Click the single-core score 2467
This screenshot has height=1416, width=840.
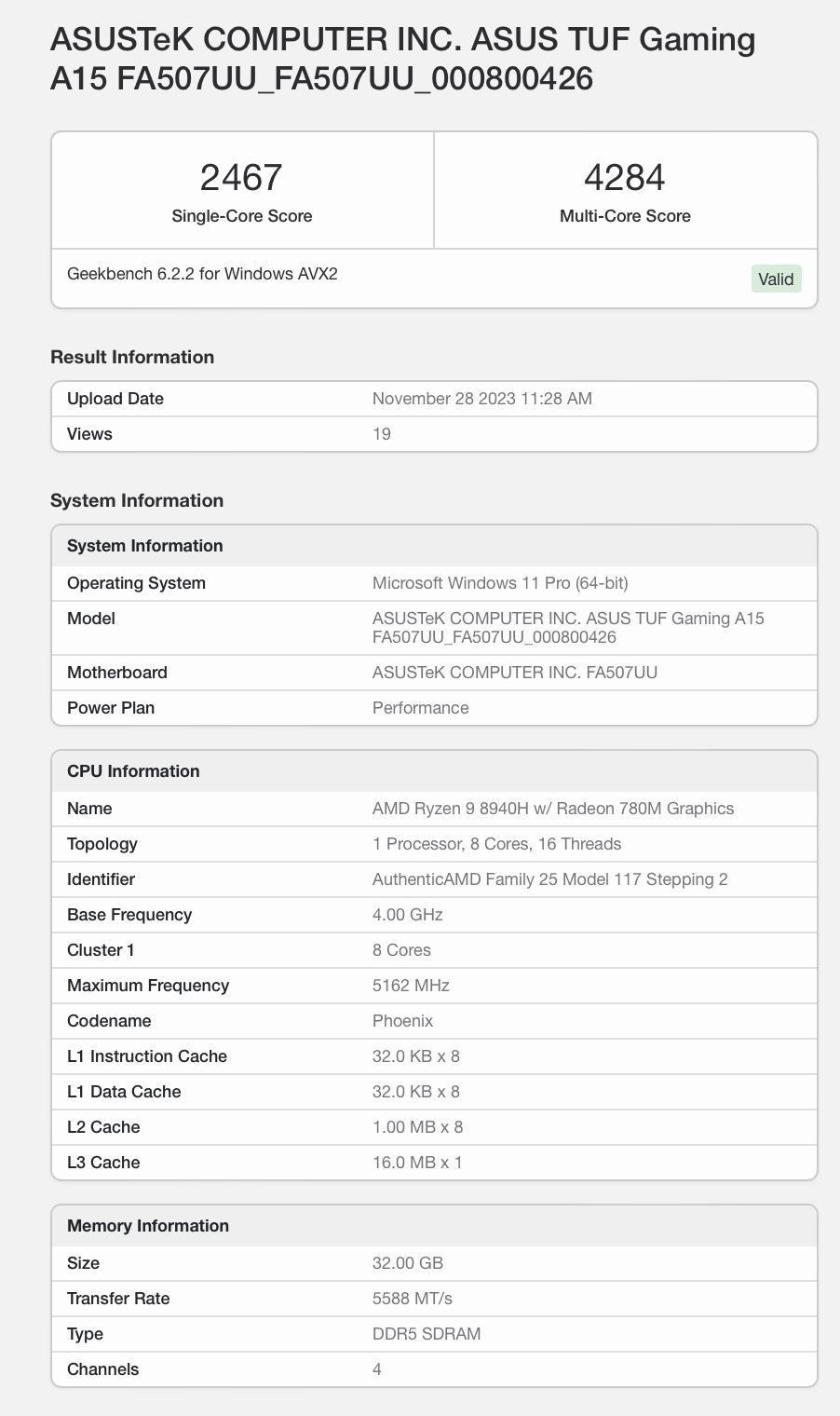[x=241, y=177]
